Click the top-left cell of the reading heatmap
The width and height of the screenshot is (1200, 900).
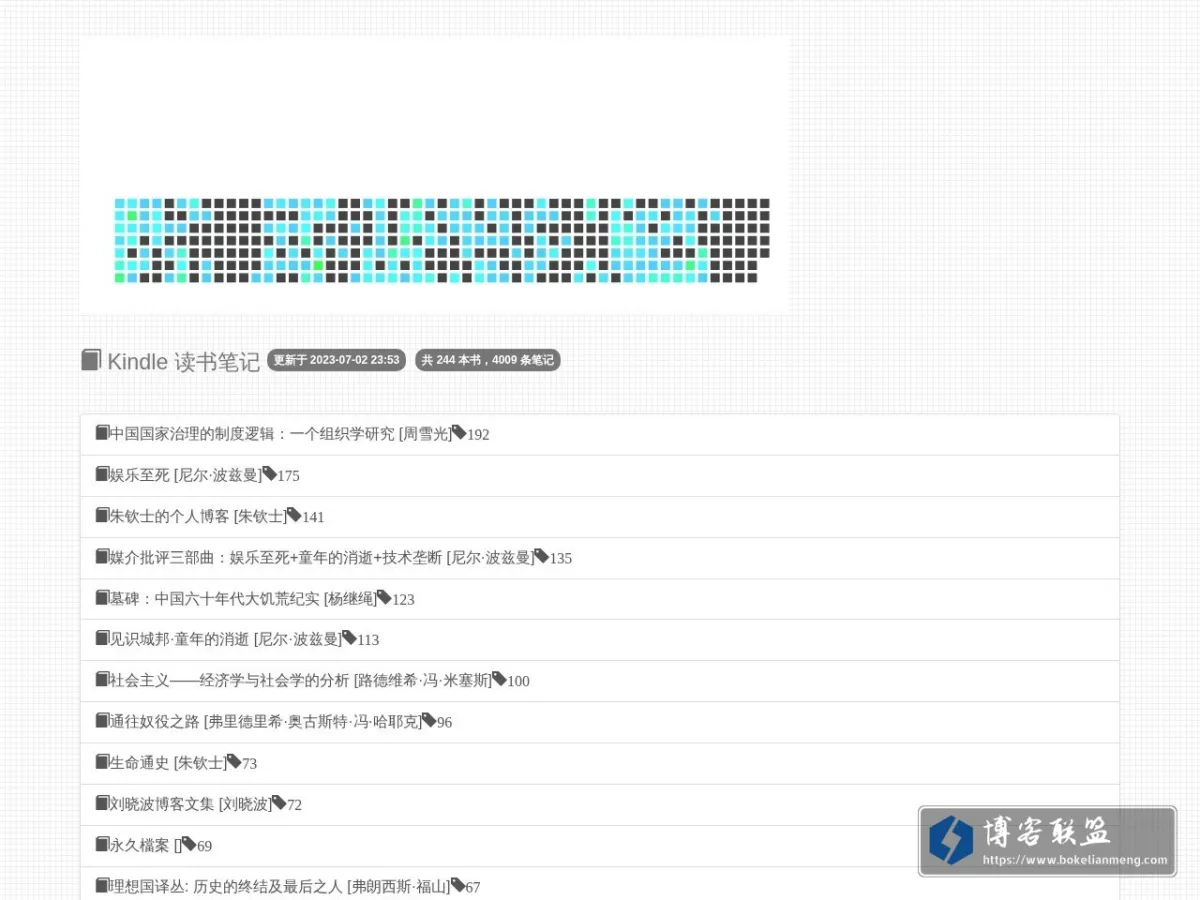click(120, 203)
